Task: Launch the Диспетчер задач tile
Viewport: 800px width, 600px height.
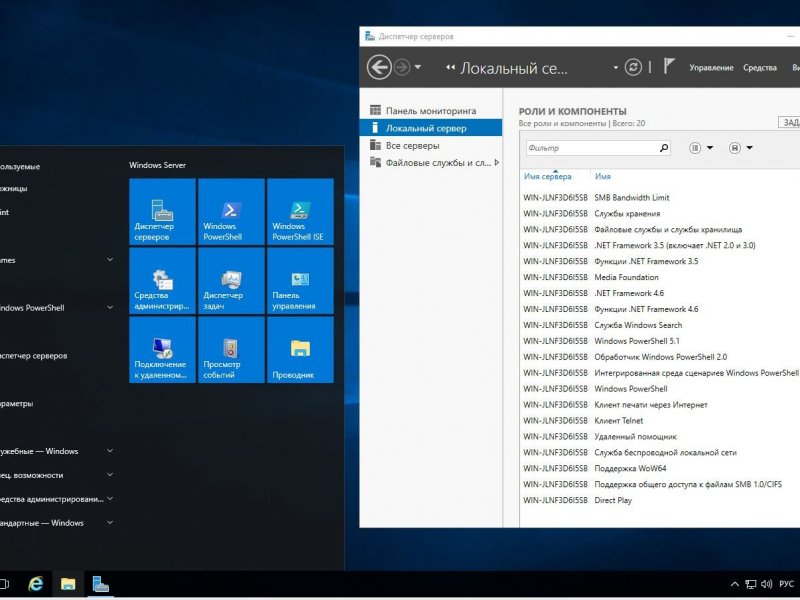Action: tap(231, 281)
